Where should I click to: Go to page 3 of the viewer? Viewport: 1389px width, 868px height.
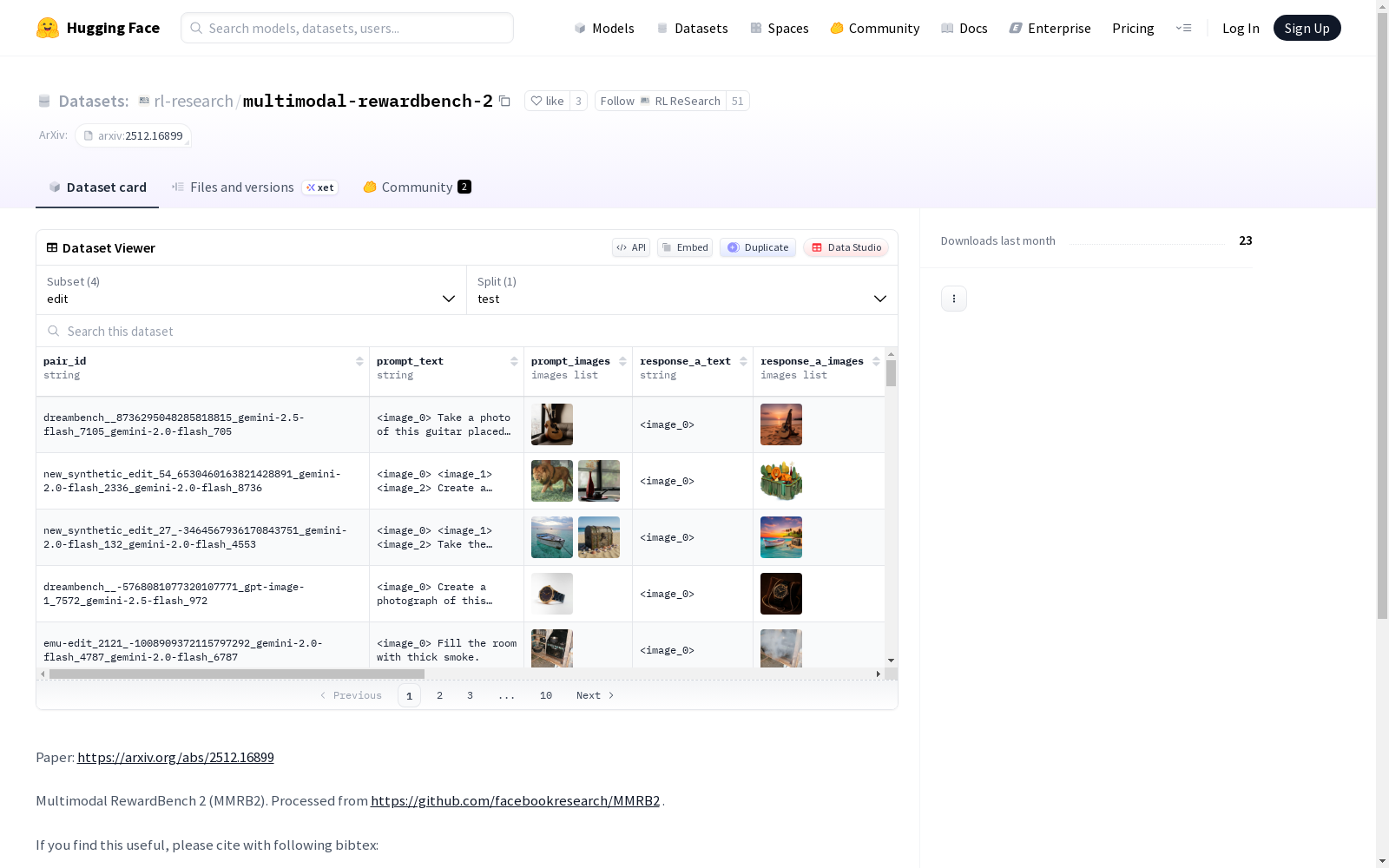click(470, 695)
